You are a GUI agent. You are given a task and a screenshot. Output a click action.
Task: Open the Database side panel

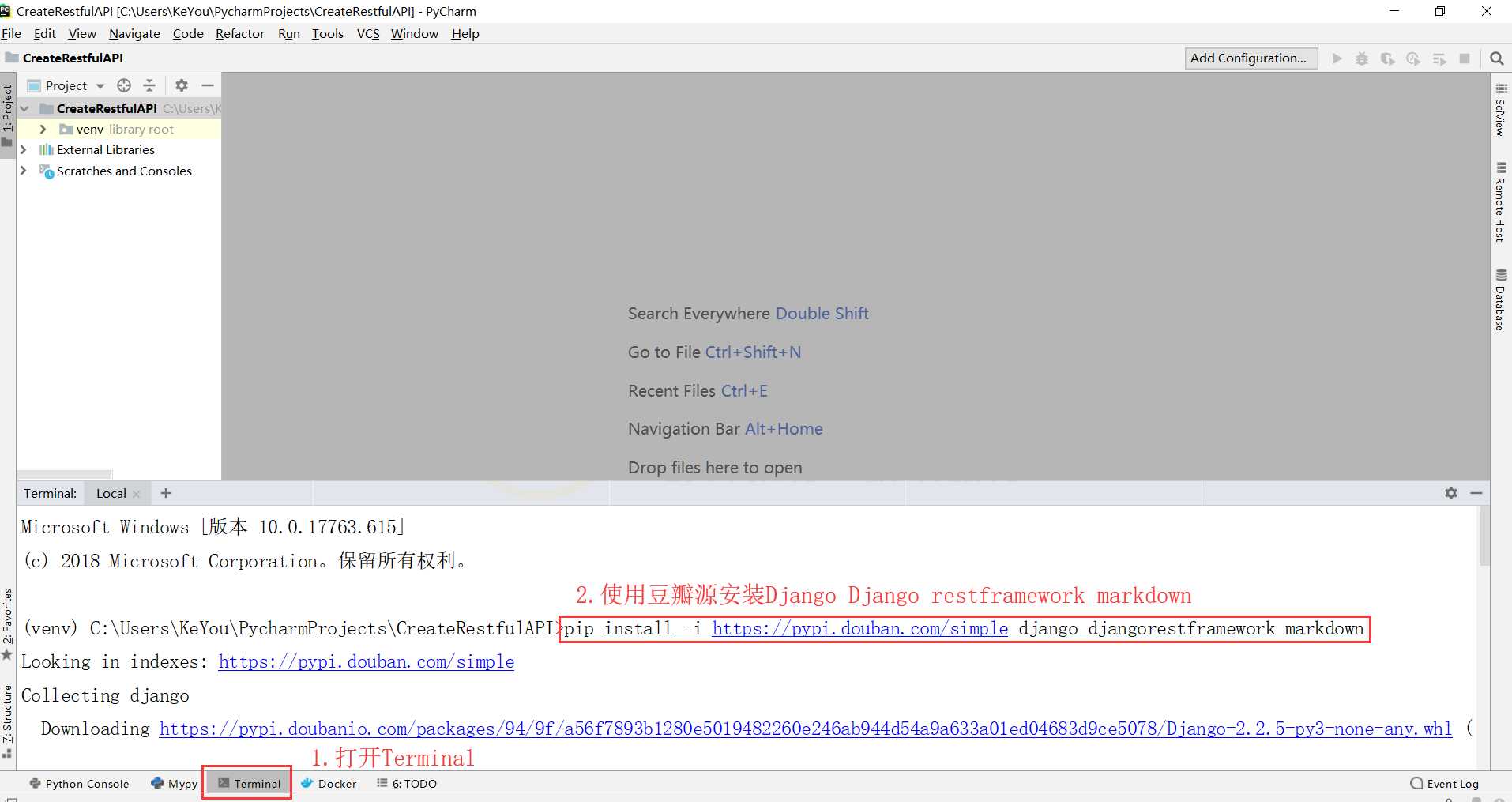coord(1501,300)
